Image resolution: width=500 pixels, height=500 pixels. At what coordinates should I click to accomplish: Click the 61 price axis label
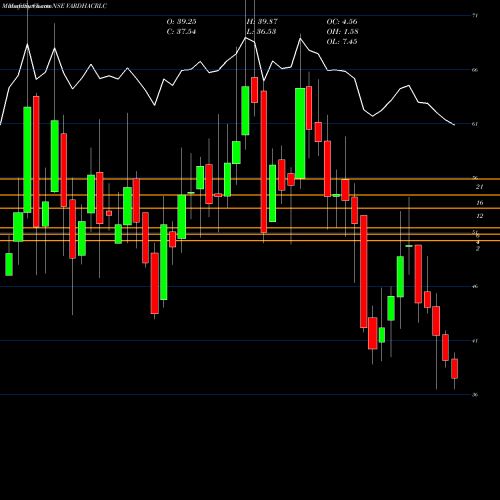click(475, 124)
